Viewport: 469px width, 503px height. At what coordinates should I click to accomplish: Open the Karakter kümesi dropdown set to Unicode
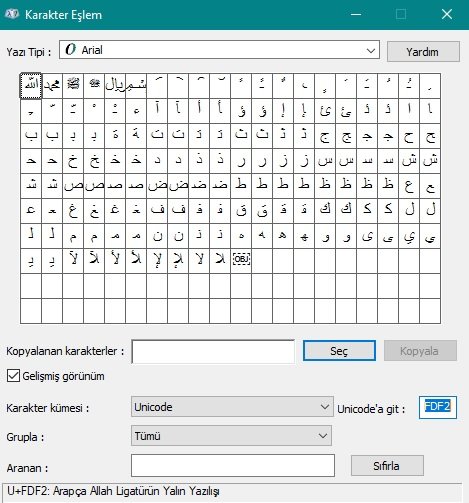coord(232,407)
